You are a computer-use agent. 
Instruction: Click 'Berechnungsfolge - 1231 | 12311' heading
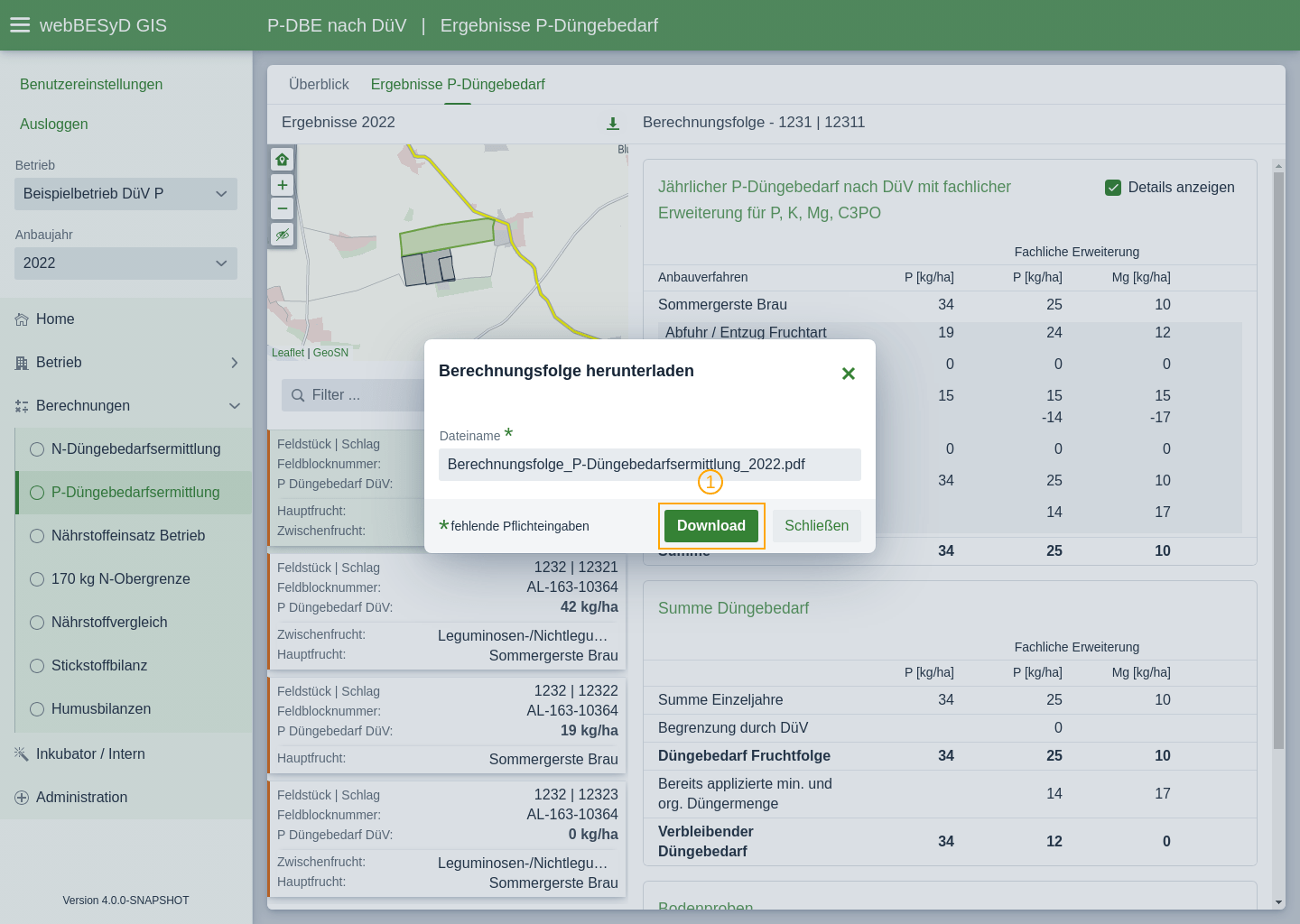coord(754,123)
